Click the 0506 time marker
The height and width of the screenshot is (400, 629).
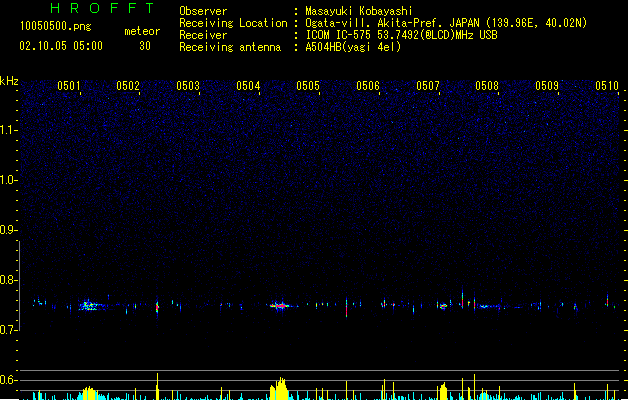click(x=368, y=86)
